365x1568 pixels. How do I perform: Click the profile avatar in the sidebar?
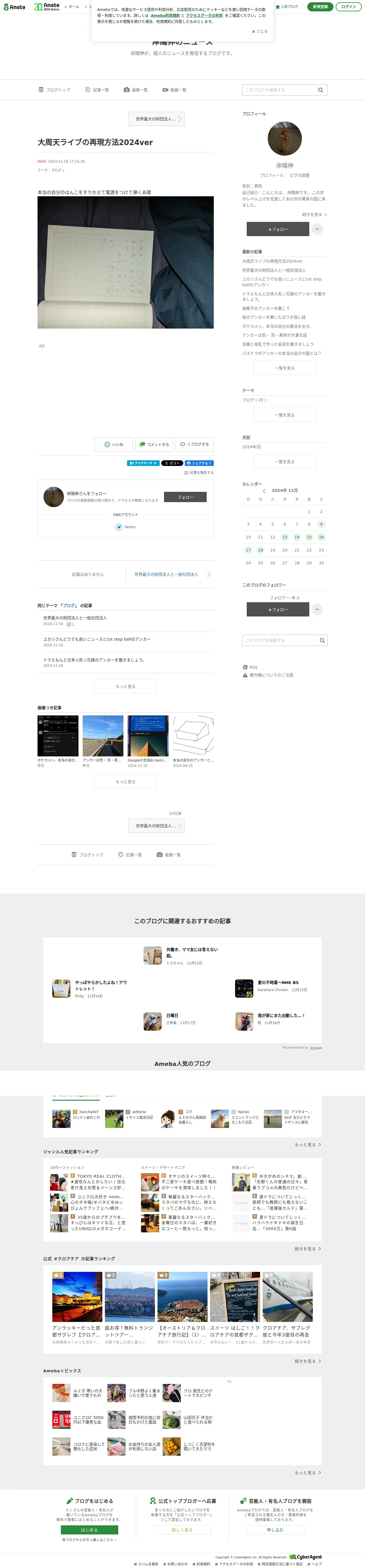(285, 138)
